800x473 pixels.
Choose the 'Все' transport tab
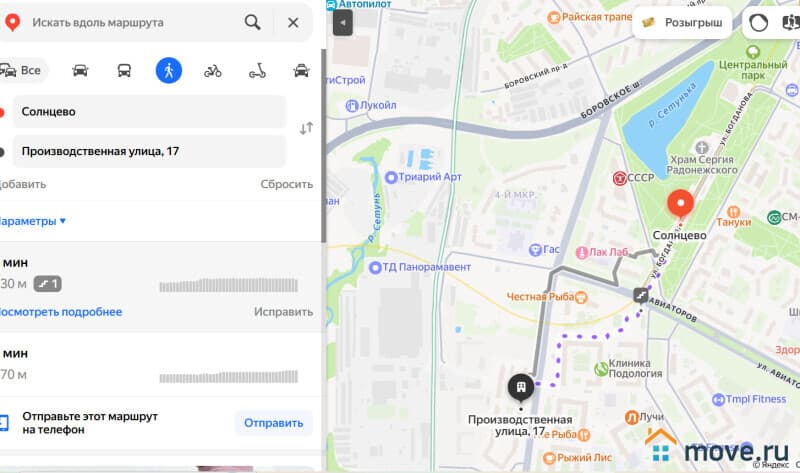(x=22, y=70)
